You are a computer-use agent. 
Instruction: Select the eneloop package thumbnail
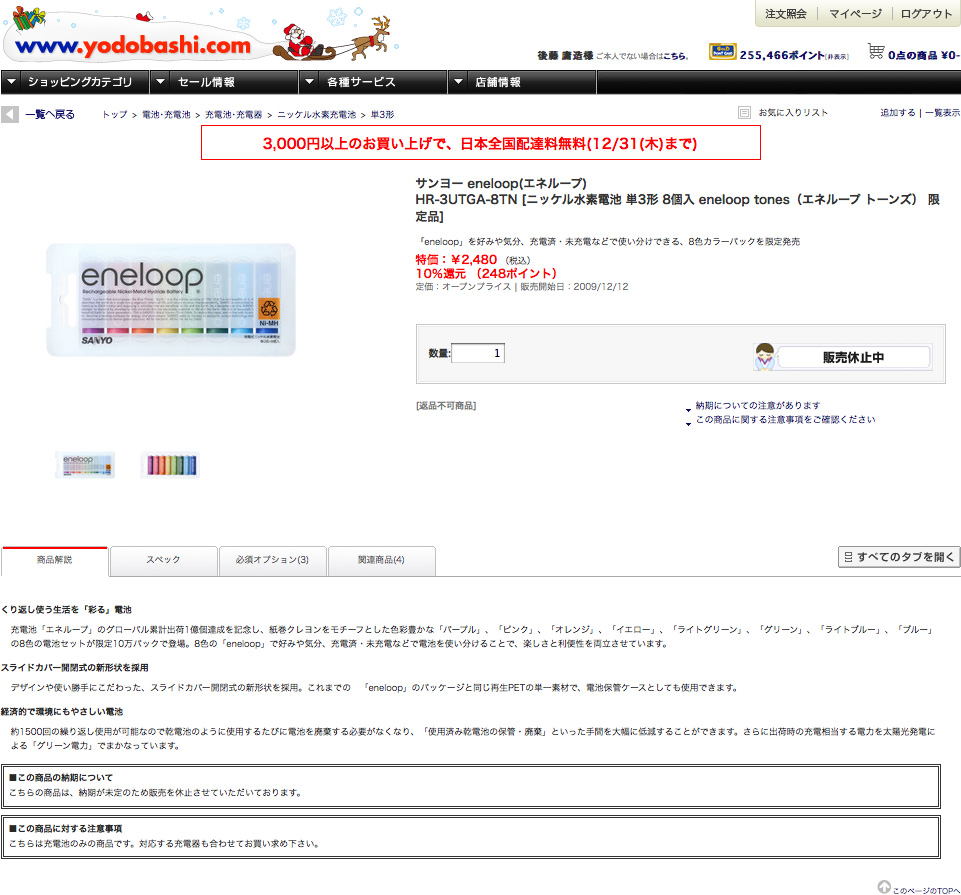click(85, 465)
